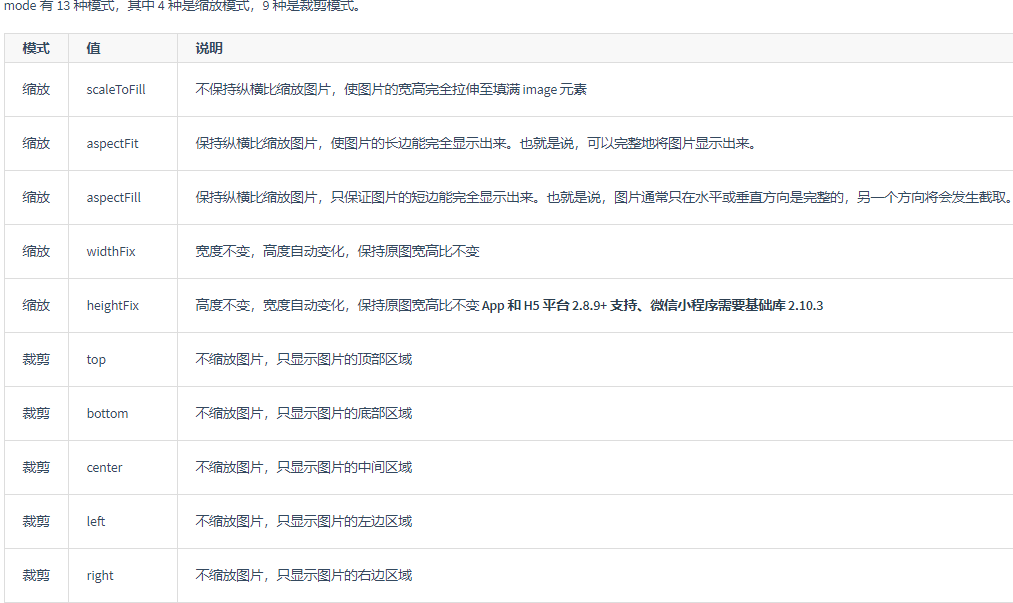Click '裁剪' in the left row

coord(36,522)
